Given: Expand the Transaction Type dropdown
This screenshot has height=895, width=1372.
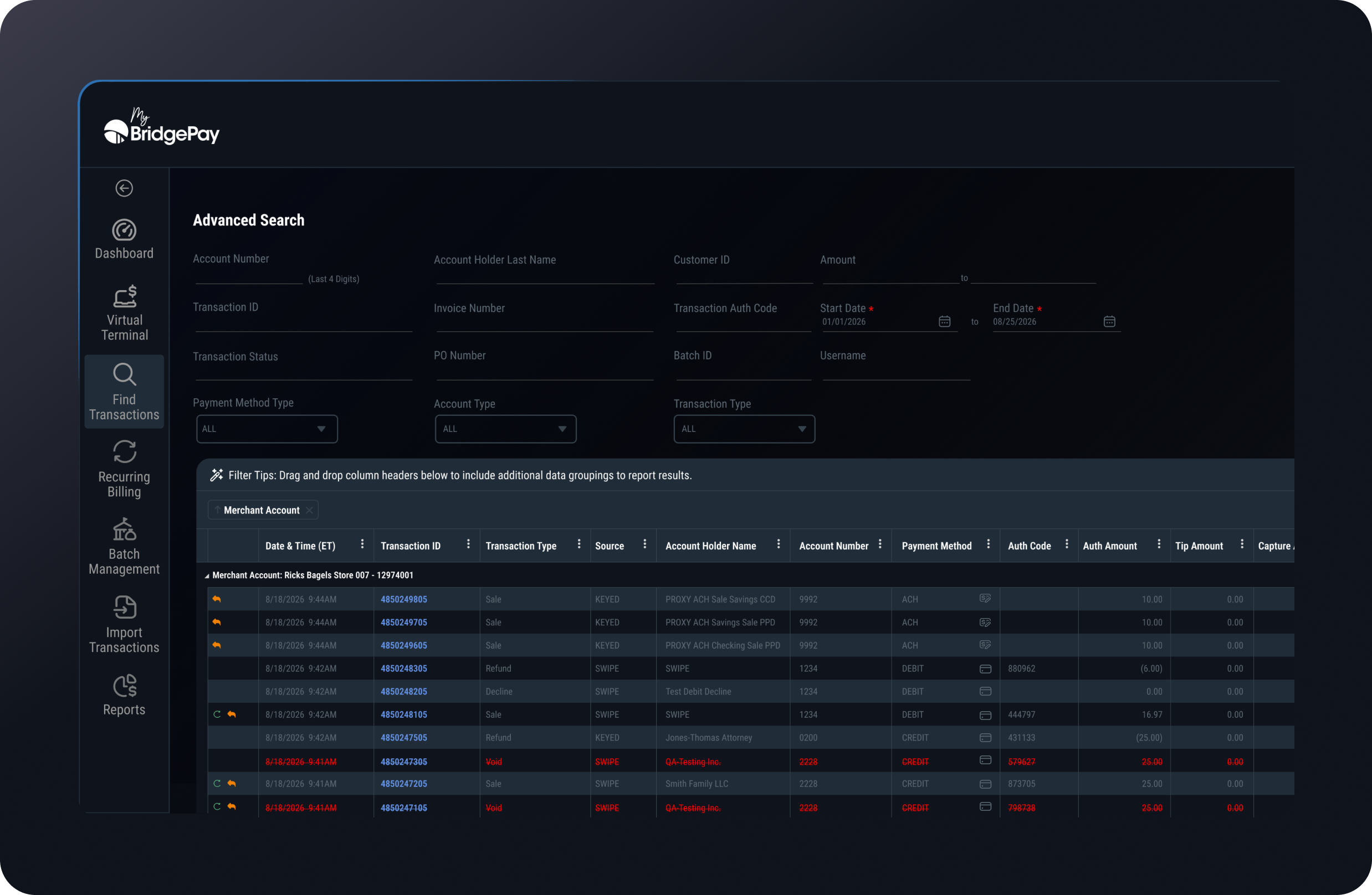Looking at the screenshot, I should 744,429.
